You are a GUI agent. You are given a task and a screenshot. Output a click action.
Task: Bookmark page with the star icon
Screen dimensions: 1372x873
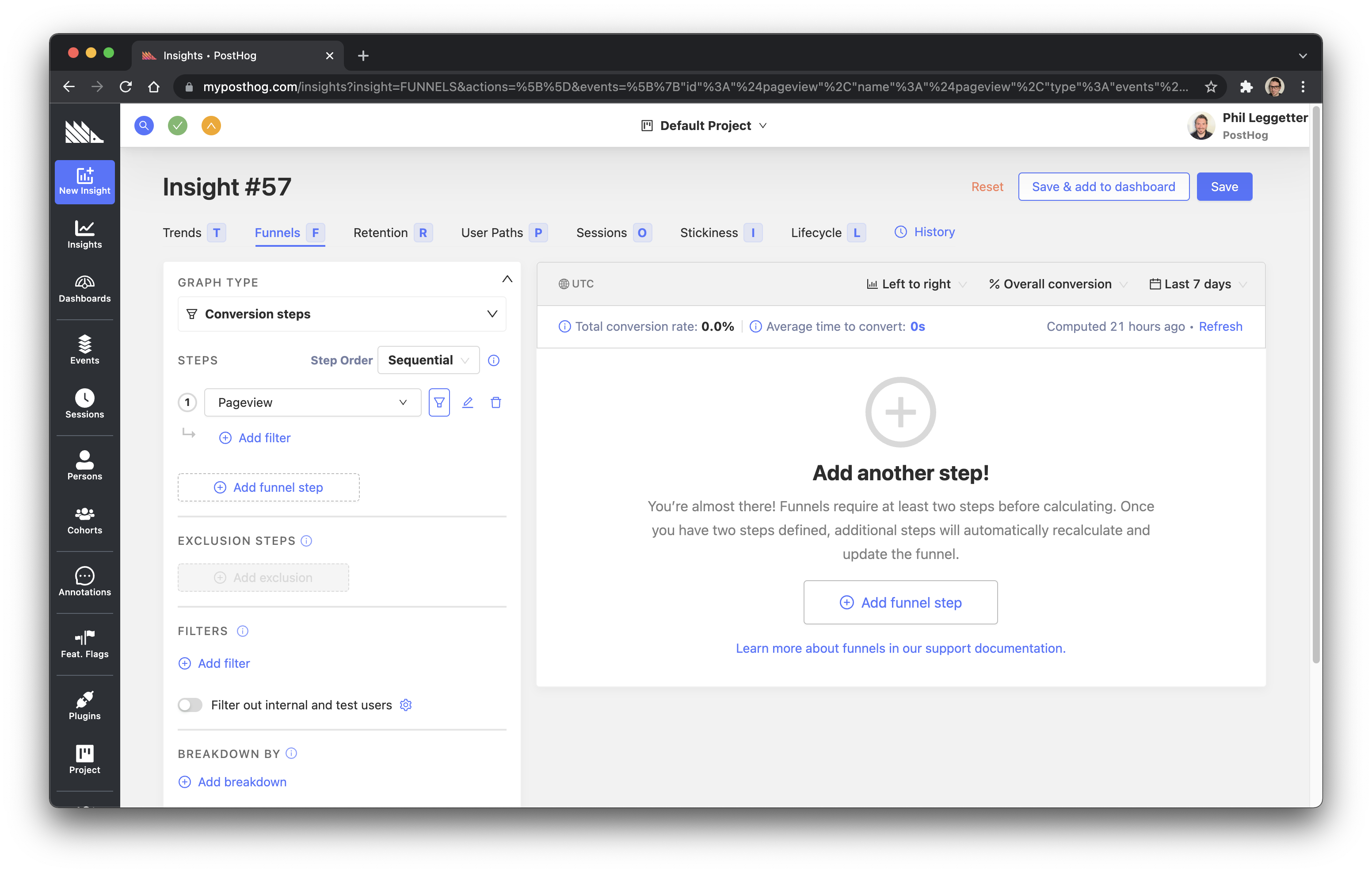click(x=1211, y=87)
